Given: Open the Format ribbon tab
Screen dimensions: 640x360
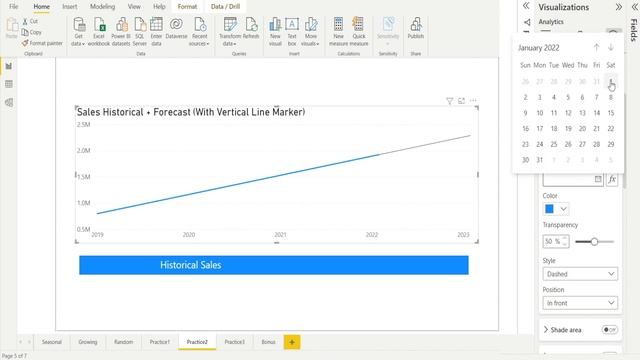Looking at the screenshot, I should coord(187,7).
